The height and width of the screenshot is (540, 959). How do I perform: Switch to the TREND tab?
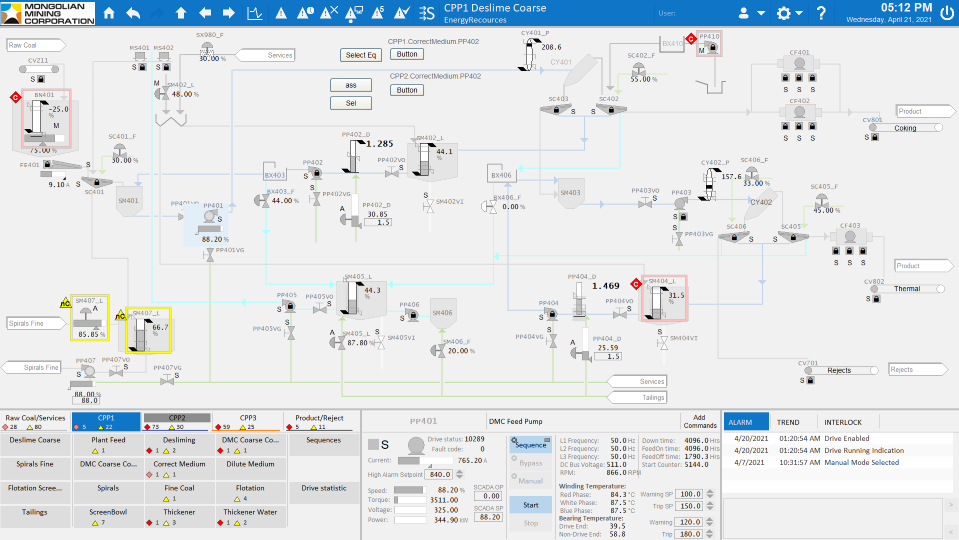[x=788, y=422]
